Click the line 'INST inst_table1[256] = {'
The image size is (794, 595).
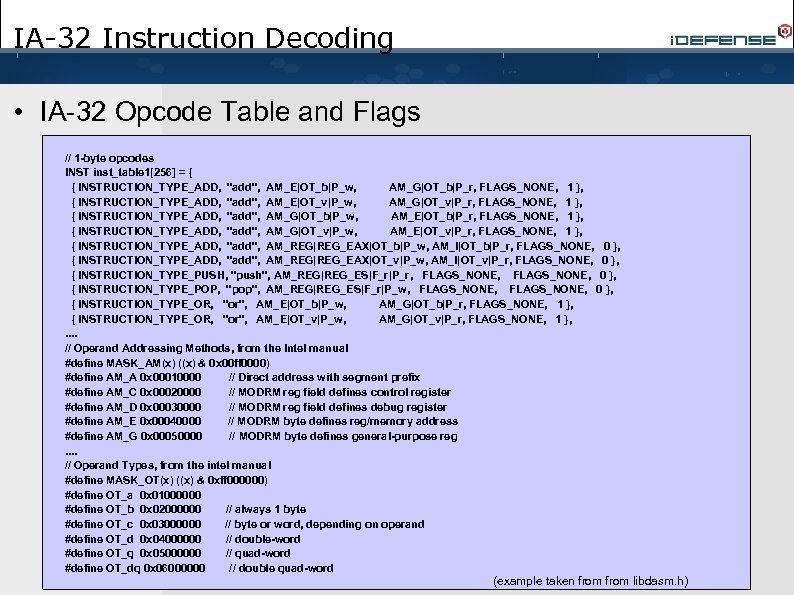[129, 172]
